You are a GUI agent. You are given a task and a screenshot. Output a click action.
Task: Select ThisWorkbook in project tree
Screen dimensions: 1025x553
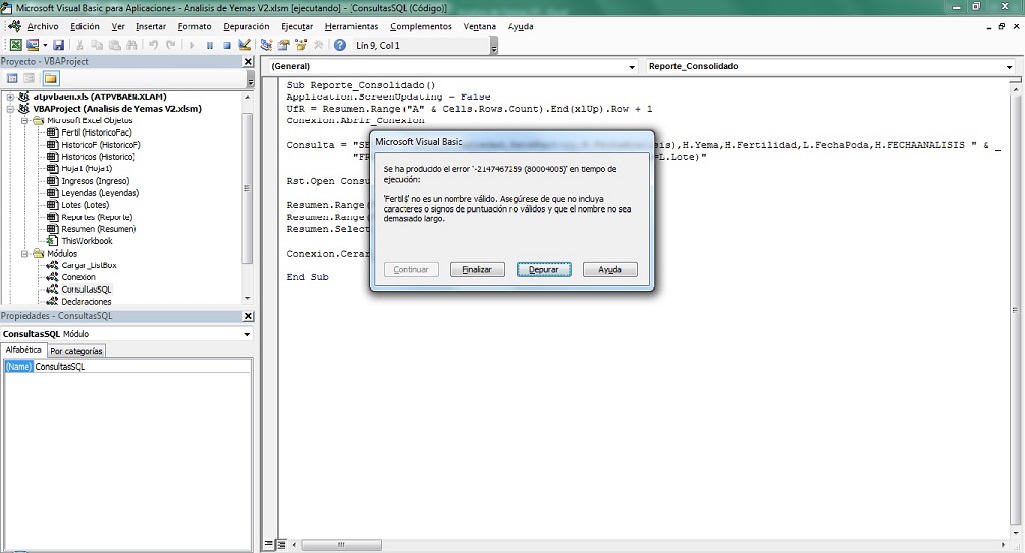87,241
